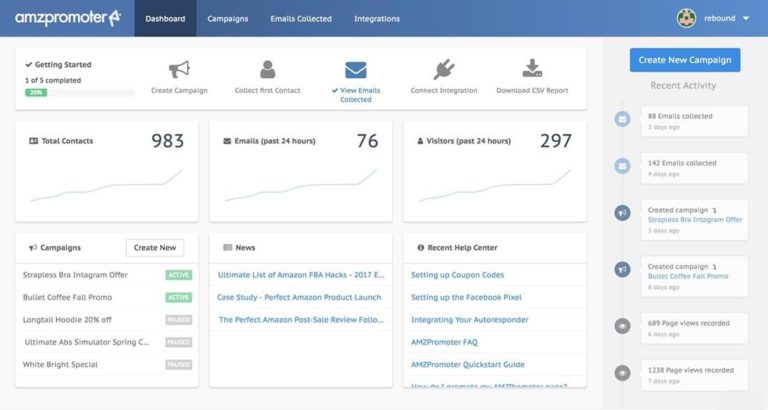Open the AMZPromoter FAQ link

(x=444, y=342)
